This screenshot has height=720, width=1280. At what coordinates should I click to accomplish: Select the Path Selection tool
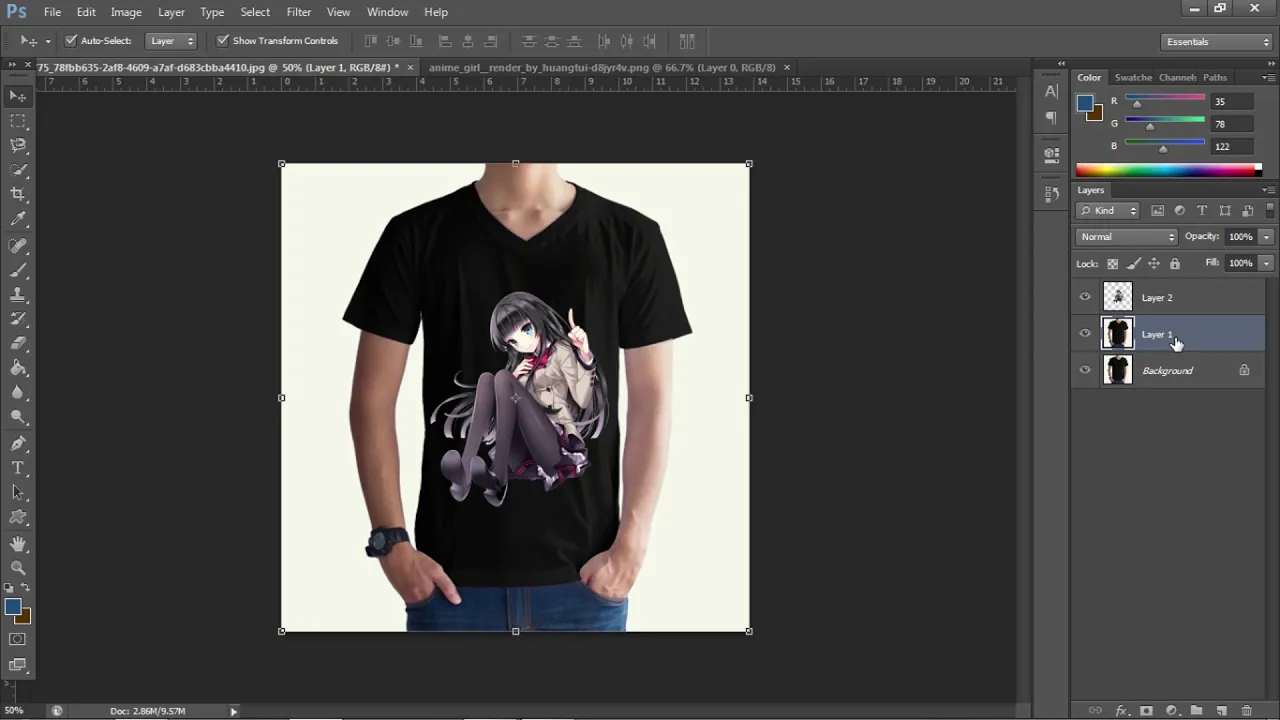[x=18, y=493]
